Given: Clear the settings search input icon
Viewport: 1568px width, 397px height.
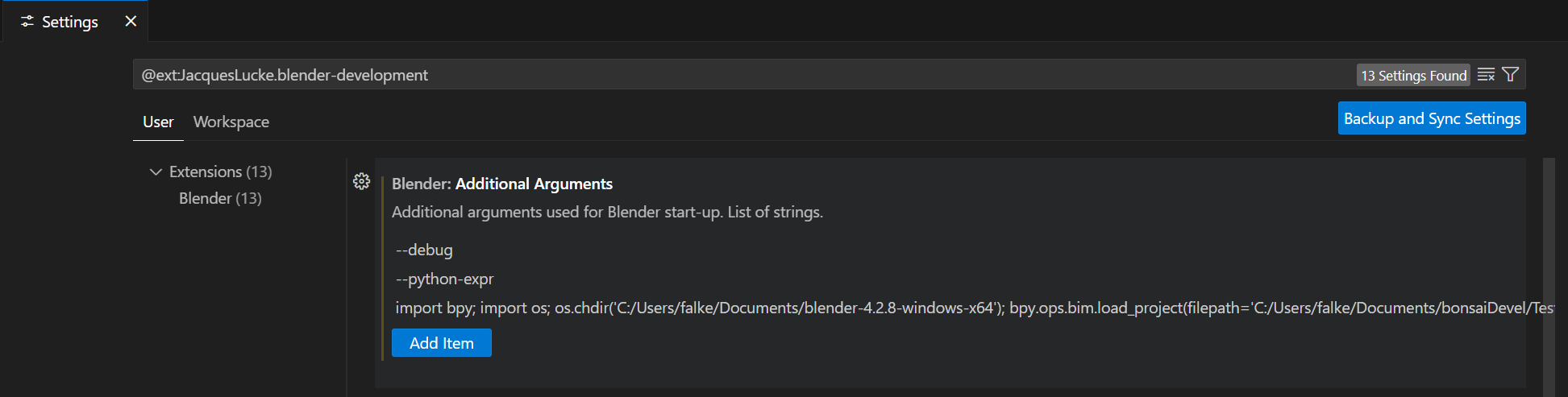Looking at the screenshot, I should pyautogui.click(x=1486, y=75).
